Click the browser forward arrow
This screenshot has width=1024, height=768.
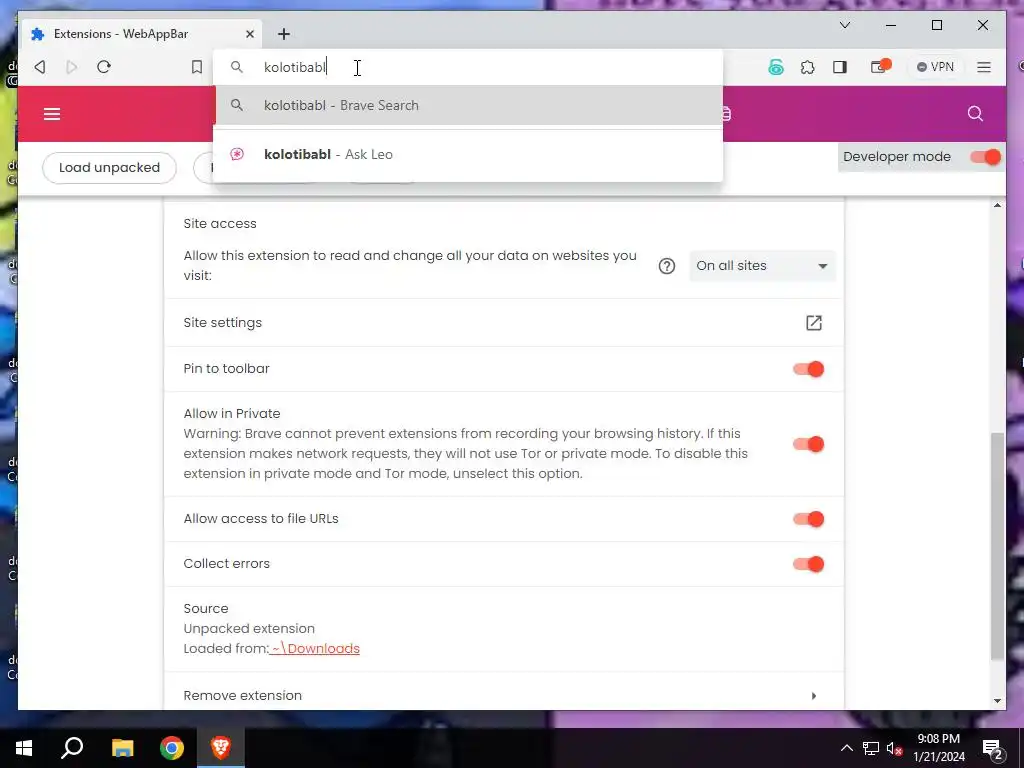(x=72, y=67)
